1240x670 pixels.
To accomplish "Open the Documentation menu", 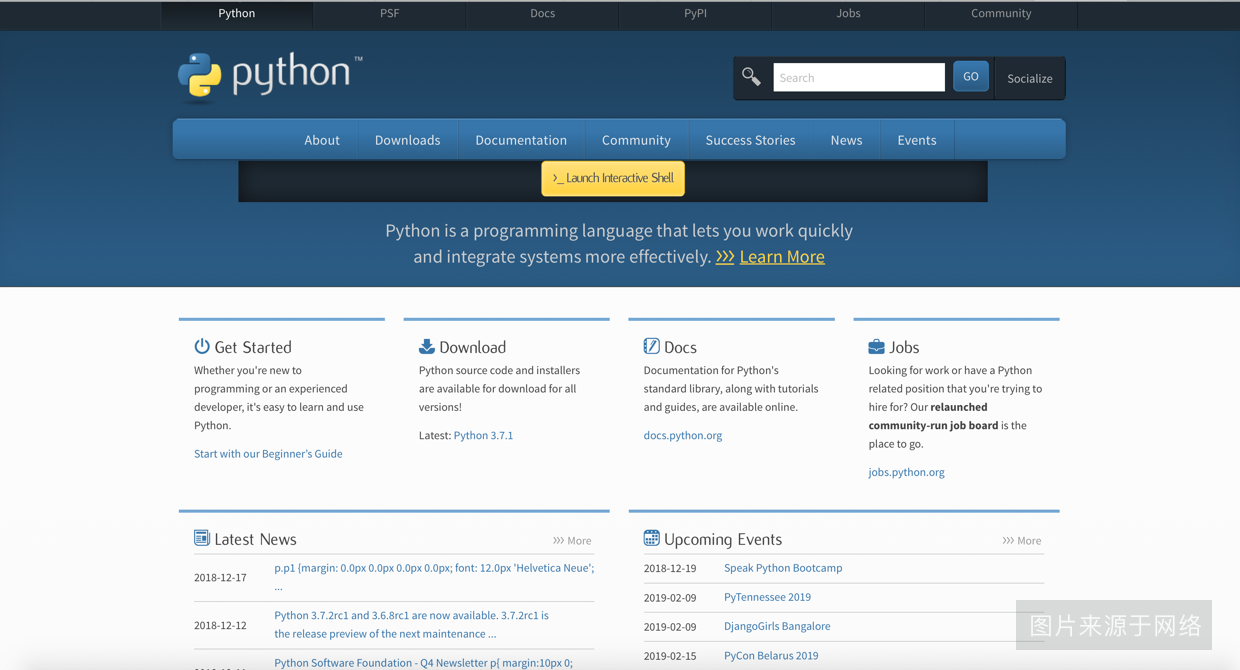I will [x=521, y=140].
